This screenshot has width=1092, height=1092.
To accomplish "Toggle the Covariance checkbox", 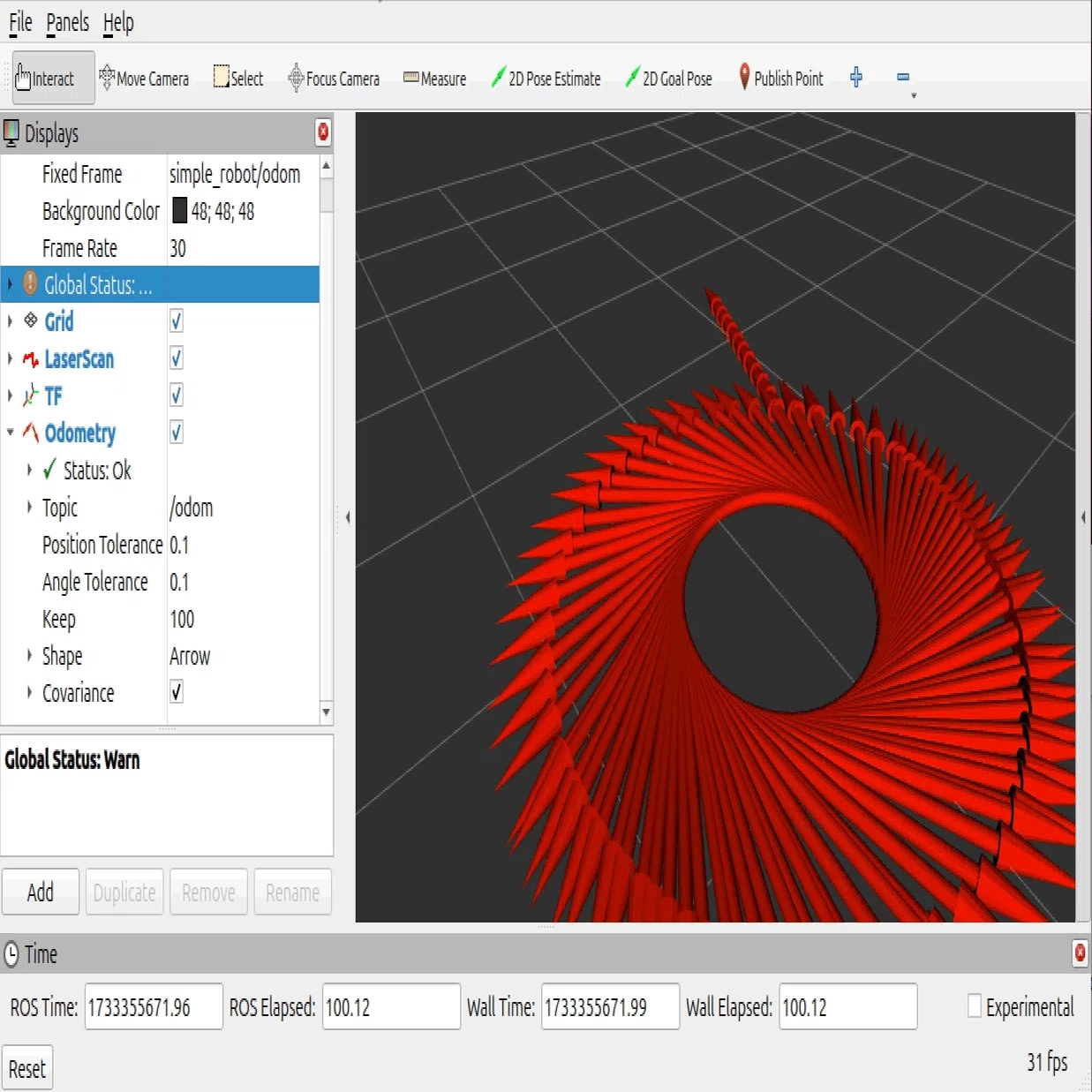I will point(177,692).
